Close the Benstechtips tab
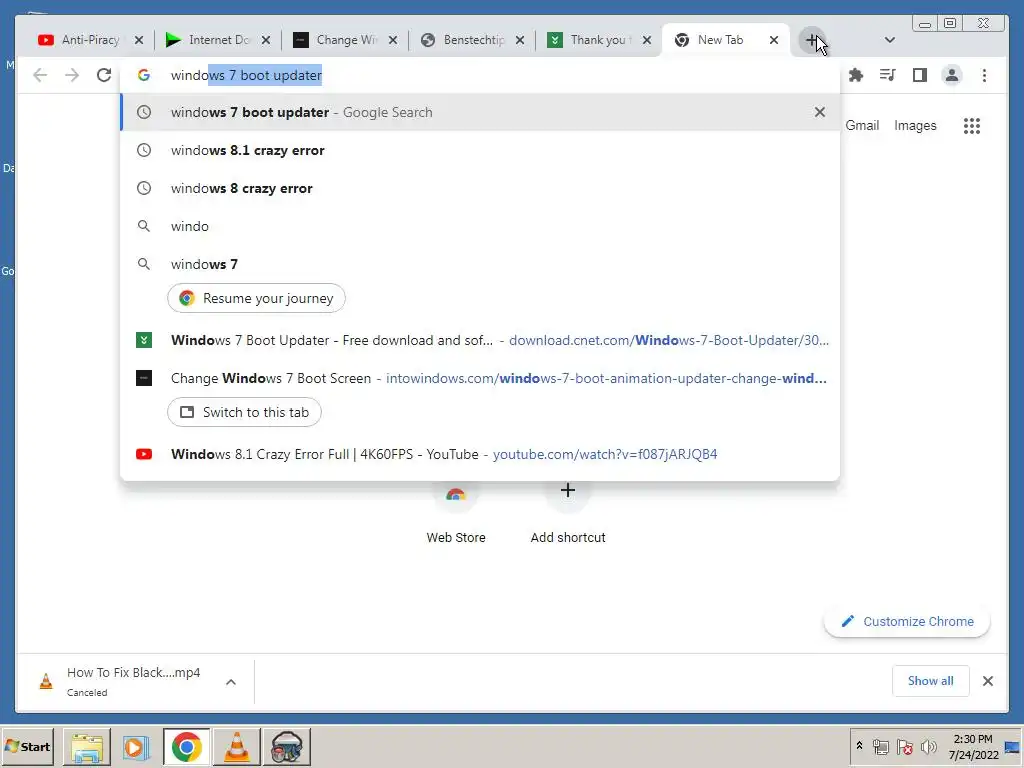This screenshot has width=1024, height=768. [x=520, y=40]
